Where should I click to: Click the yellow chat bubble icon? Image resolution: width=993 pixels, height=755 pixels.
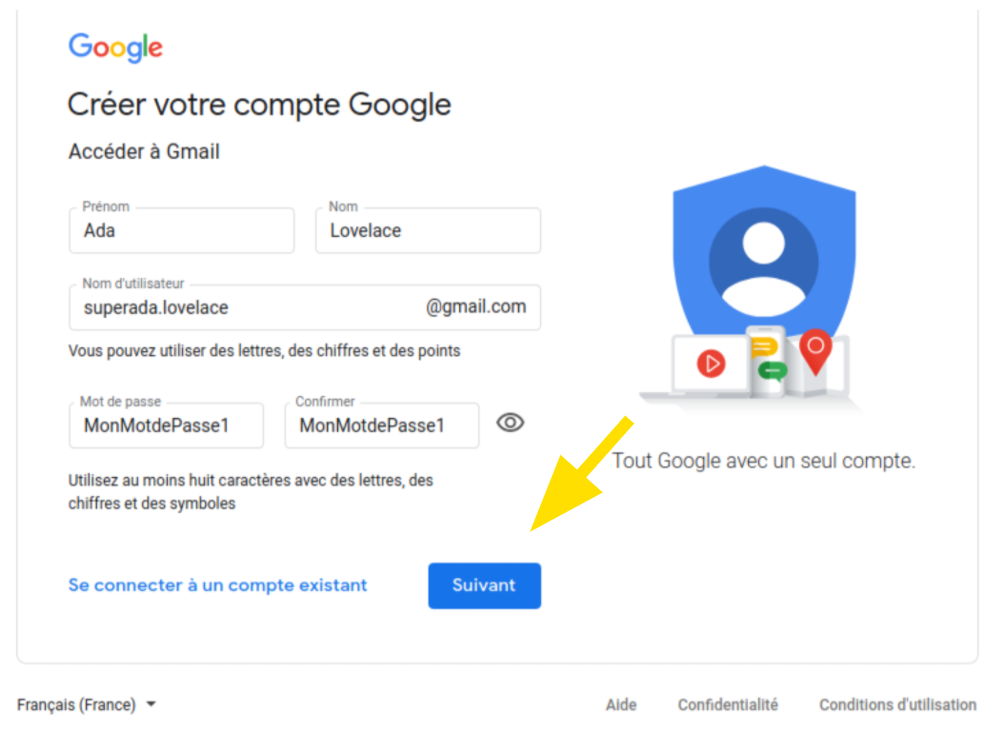pyautogui.click(x=763, y=347)
